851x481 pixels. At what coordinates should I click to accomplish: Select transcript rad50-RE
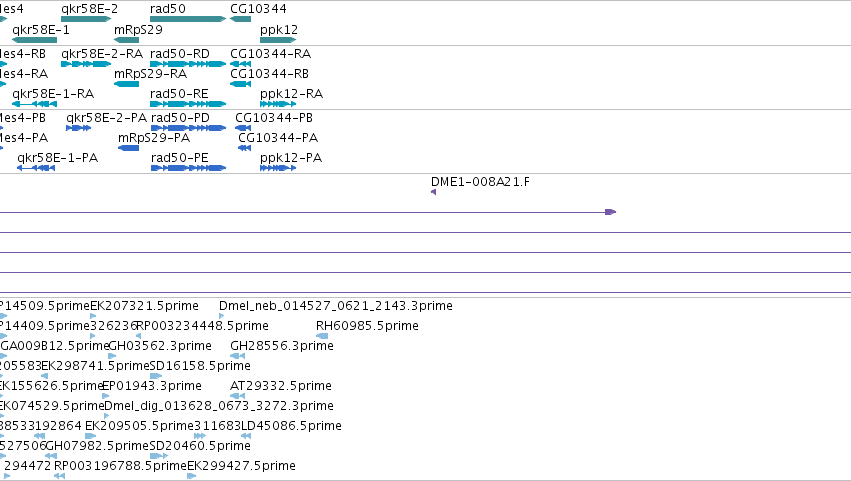tap(188, 104)
